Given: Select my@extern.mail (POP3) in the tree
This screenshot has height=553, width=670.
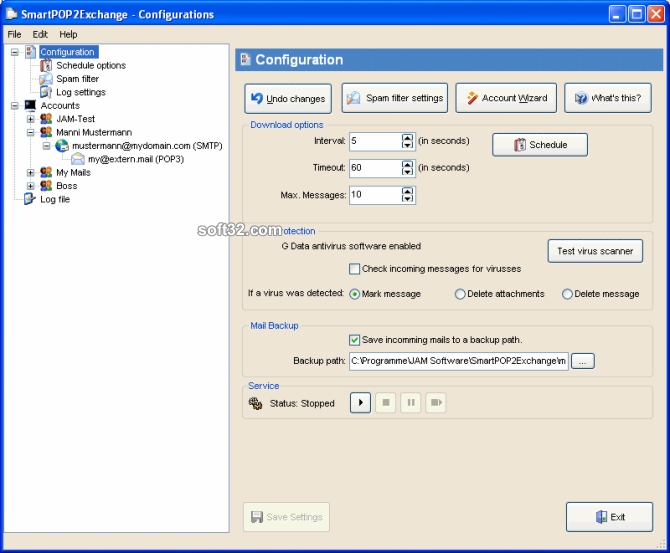Looking at the screenshot, I should click(136, 159).
